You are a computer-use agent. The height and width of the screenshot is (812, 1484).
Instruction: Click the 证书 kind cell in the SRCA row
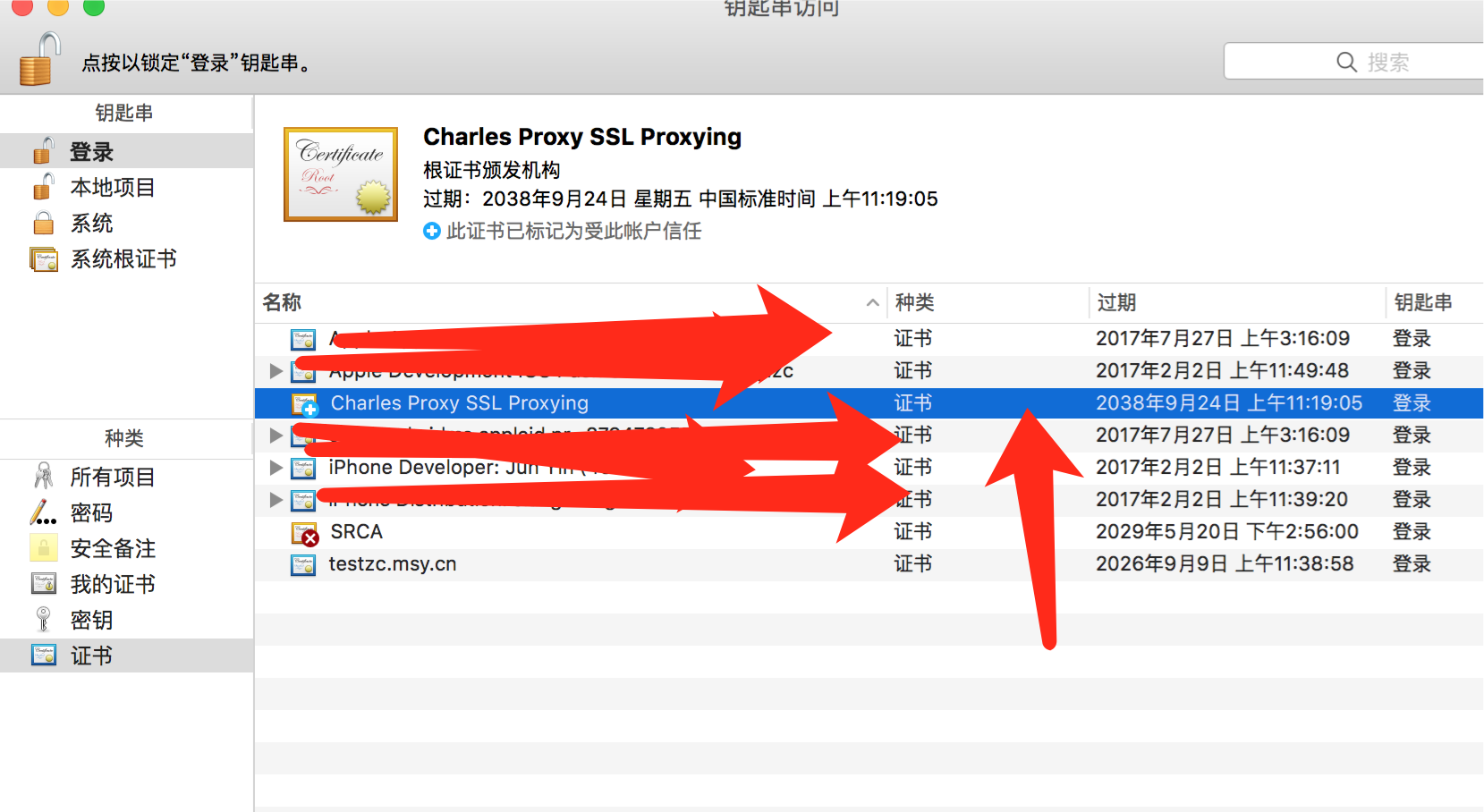click(x=913, y=531)
